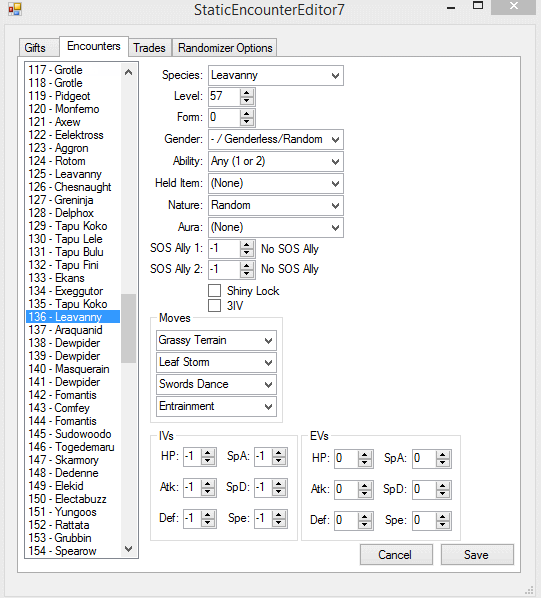The image size is (541, 598).
Task: Click the encounter list scroll up arrow
Action: (x=128, y=72)
